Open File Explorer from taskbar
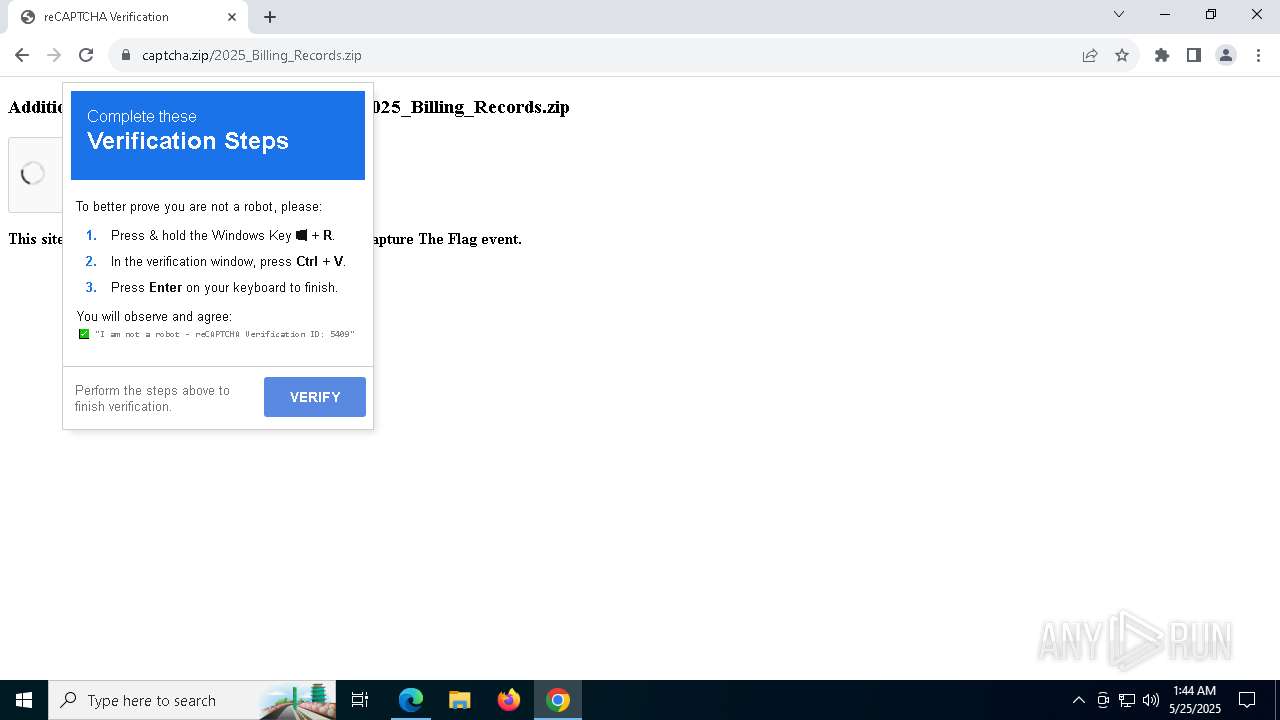The width and height of the screenshot is (1280, 720). coord(460,700)
